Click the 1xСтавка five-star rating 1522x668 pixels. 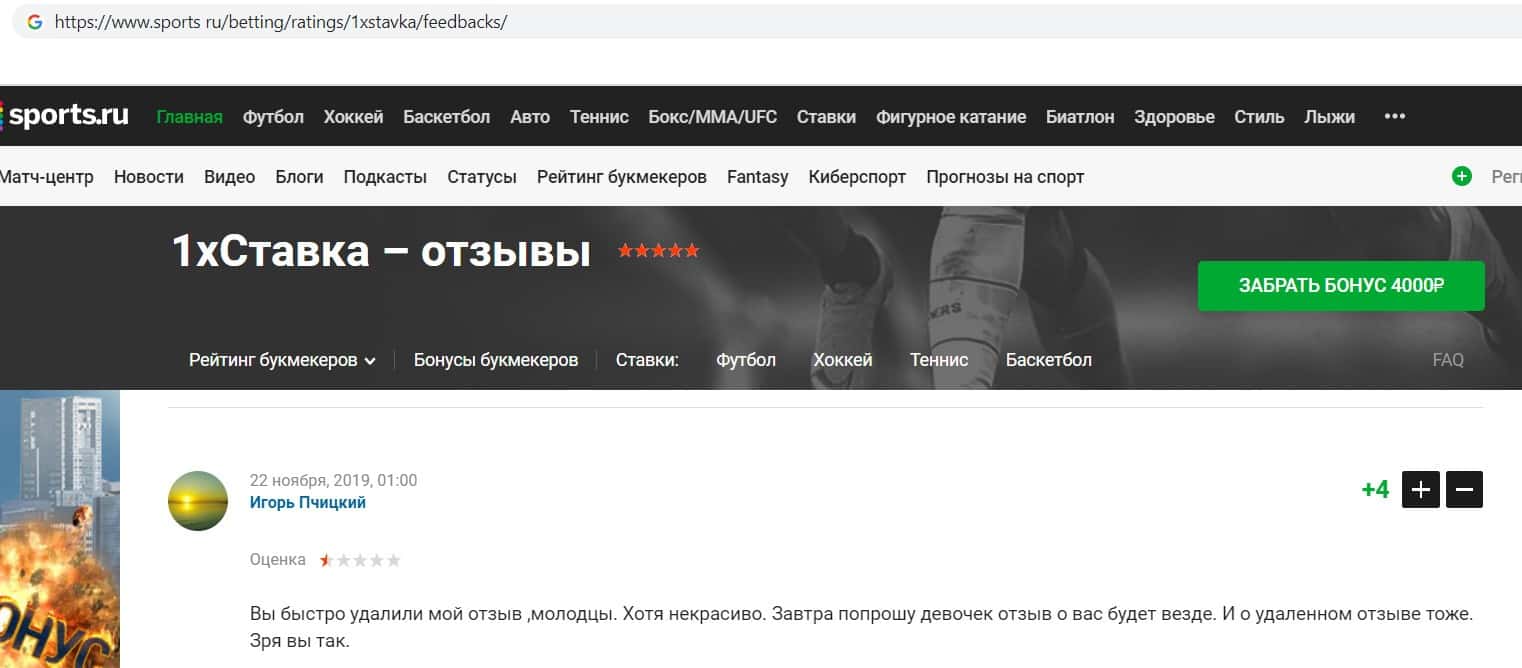659,251
